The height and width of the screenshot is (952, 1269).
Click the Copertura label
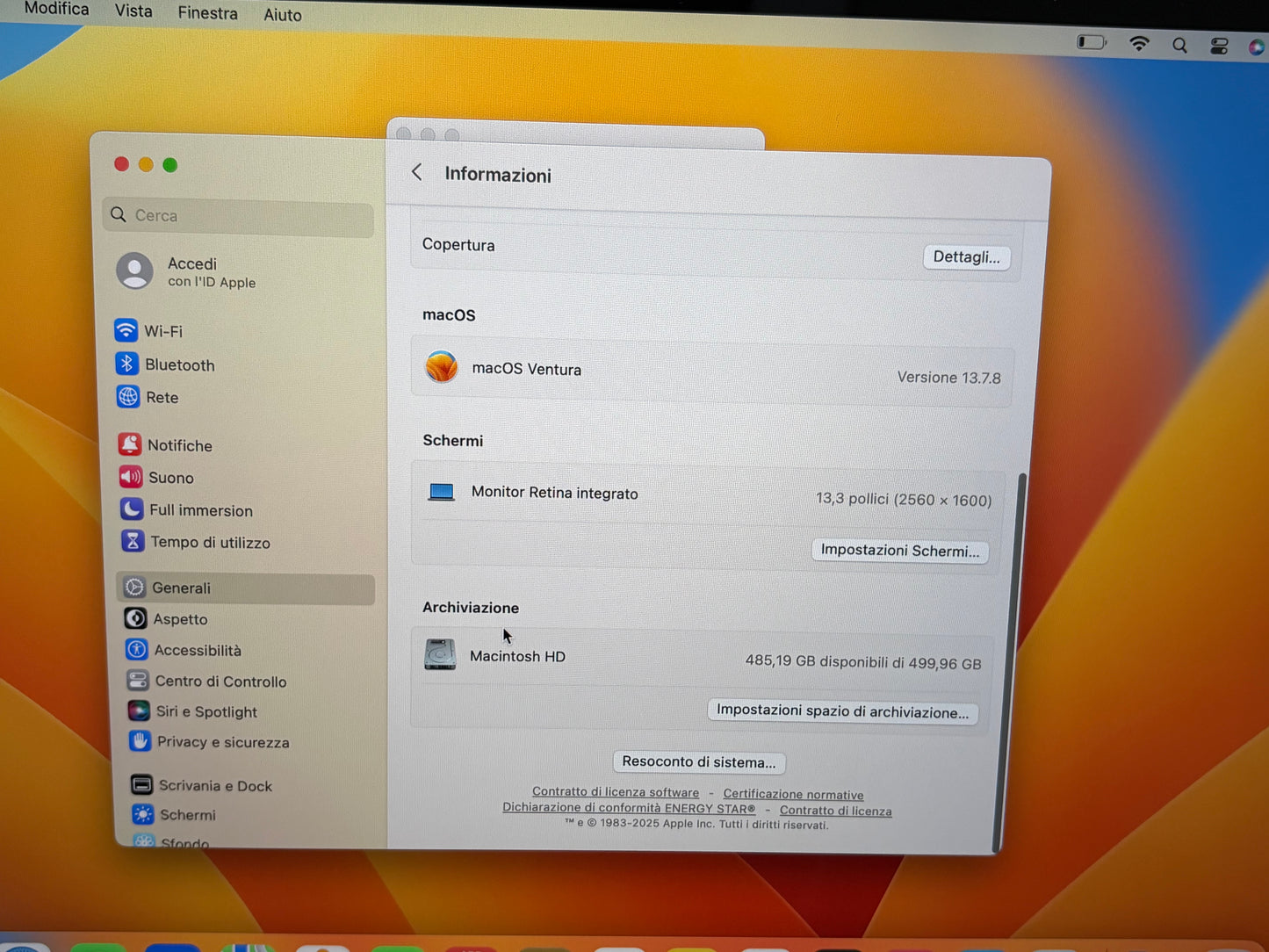[x=458, y=244]
